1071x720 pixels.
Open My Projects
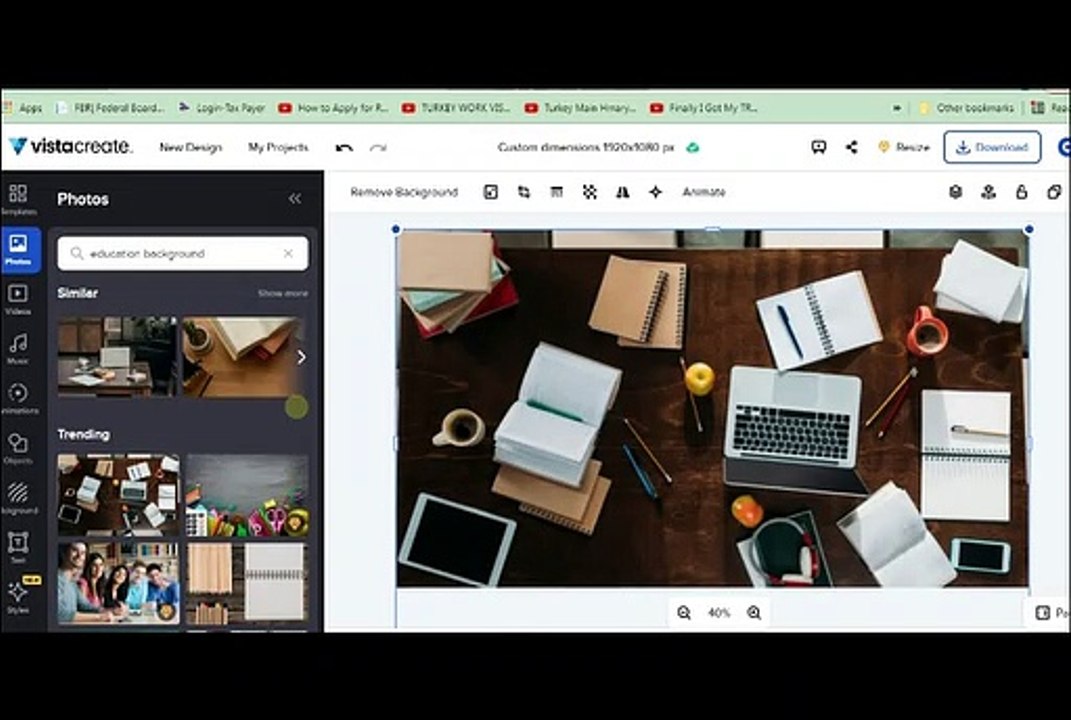pyautogui.click(x=278, y=148)
